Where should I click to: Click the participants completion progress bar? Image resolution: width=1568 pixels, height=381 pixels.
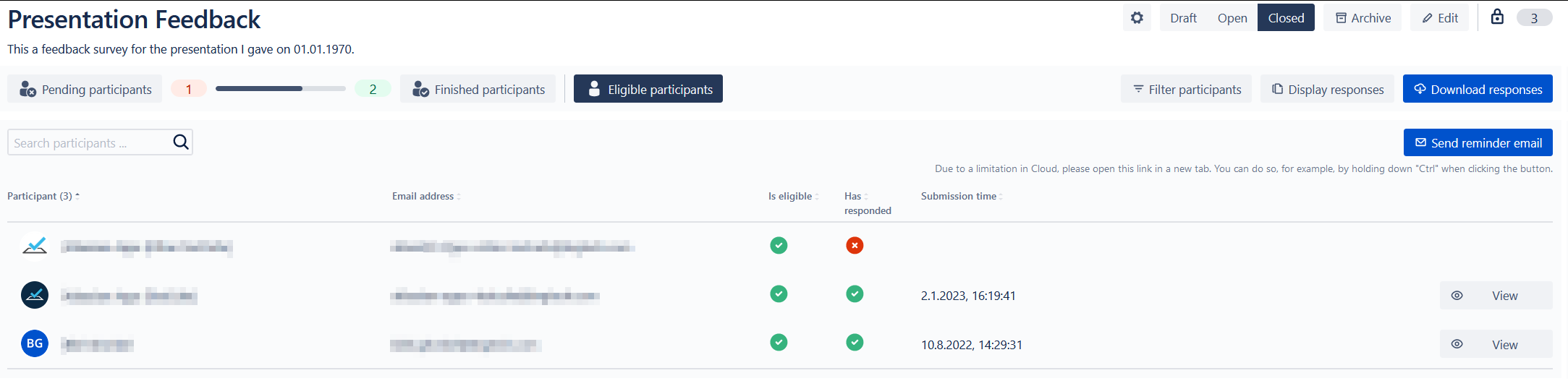point(280,89)
